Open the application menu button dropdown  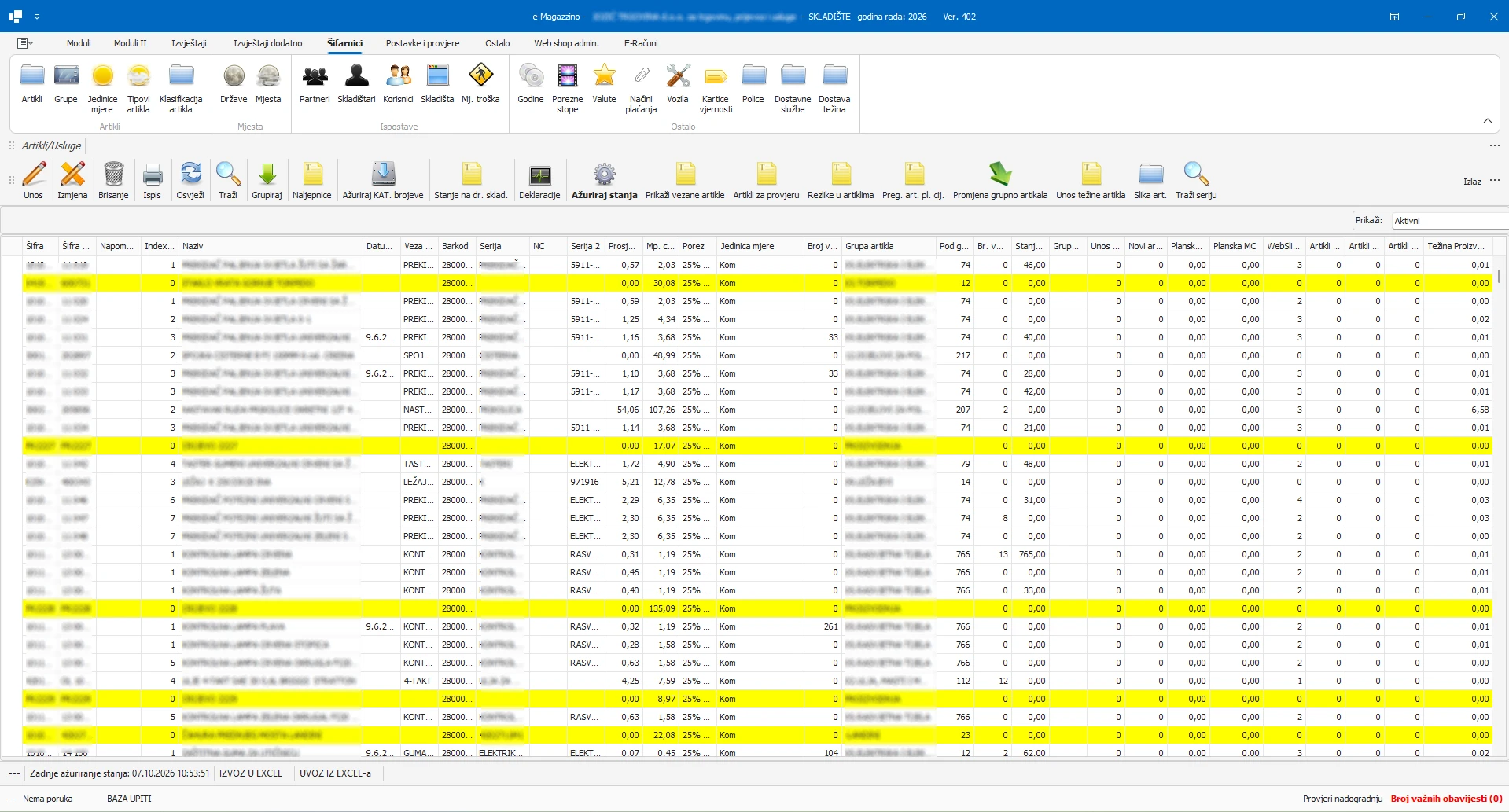coord(25,43)
